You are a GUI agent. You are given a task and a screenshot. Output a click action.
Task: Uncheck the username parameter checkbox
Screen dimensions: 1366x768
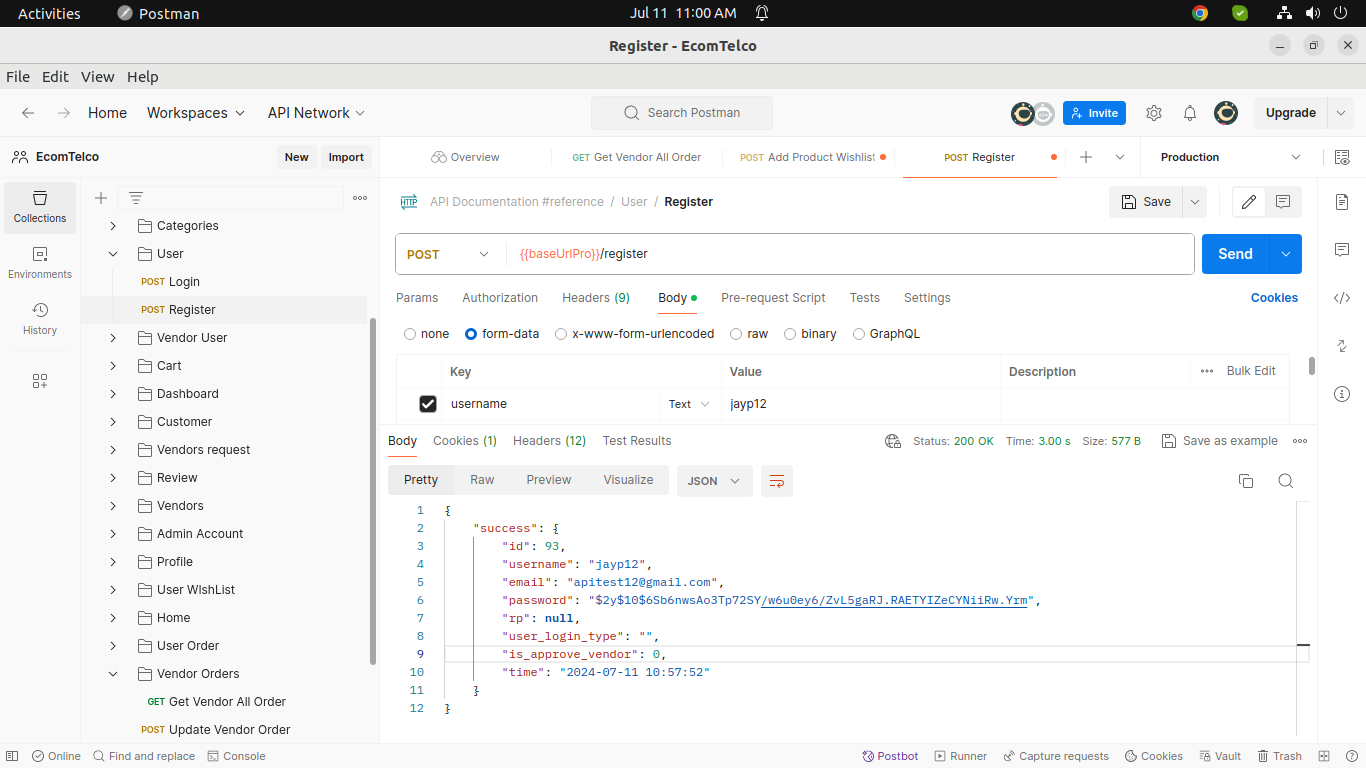[428, 404]
